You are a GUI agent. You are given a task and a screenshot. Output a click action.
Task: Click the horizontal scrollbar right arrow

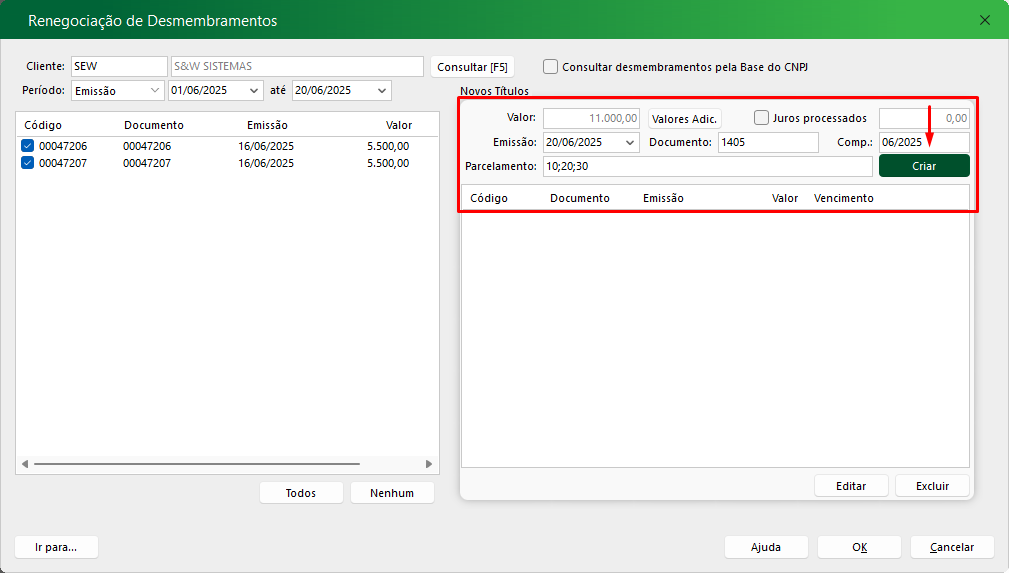click(429, 464)
